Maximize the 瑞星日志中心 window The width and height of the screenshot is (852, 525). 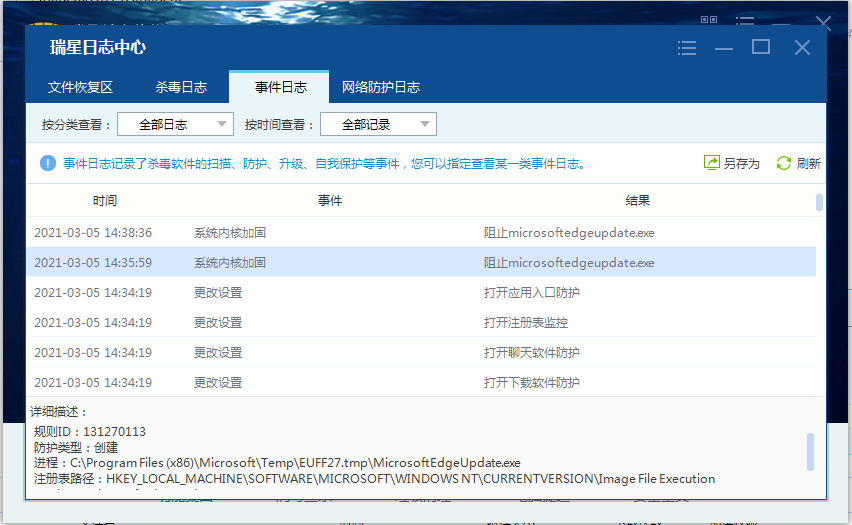(761, 47)
